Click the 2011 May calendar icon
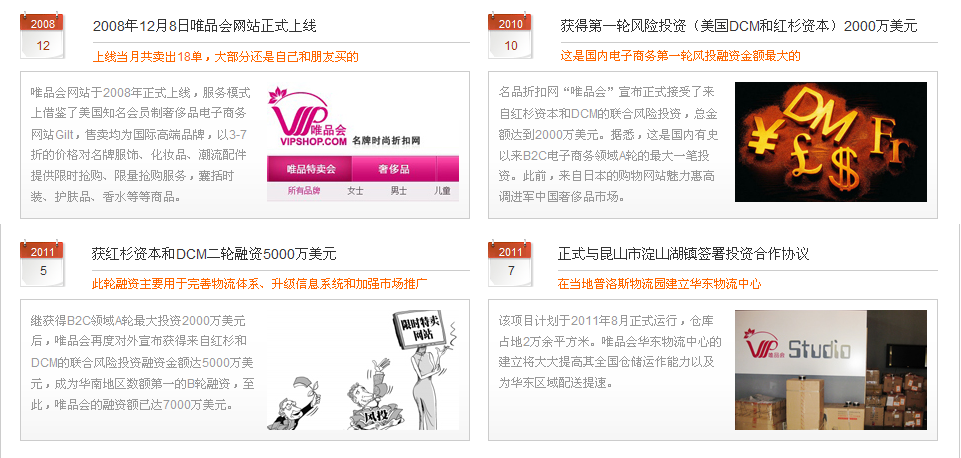This screenshot has width=961, height=458. coord(42,262)
